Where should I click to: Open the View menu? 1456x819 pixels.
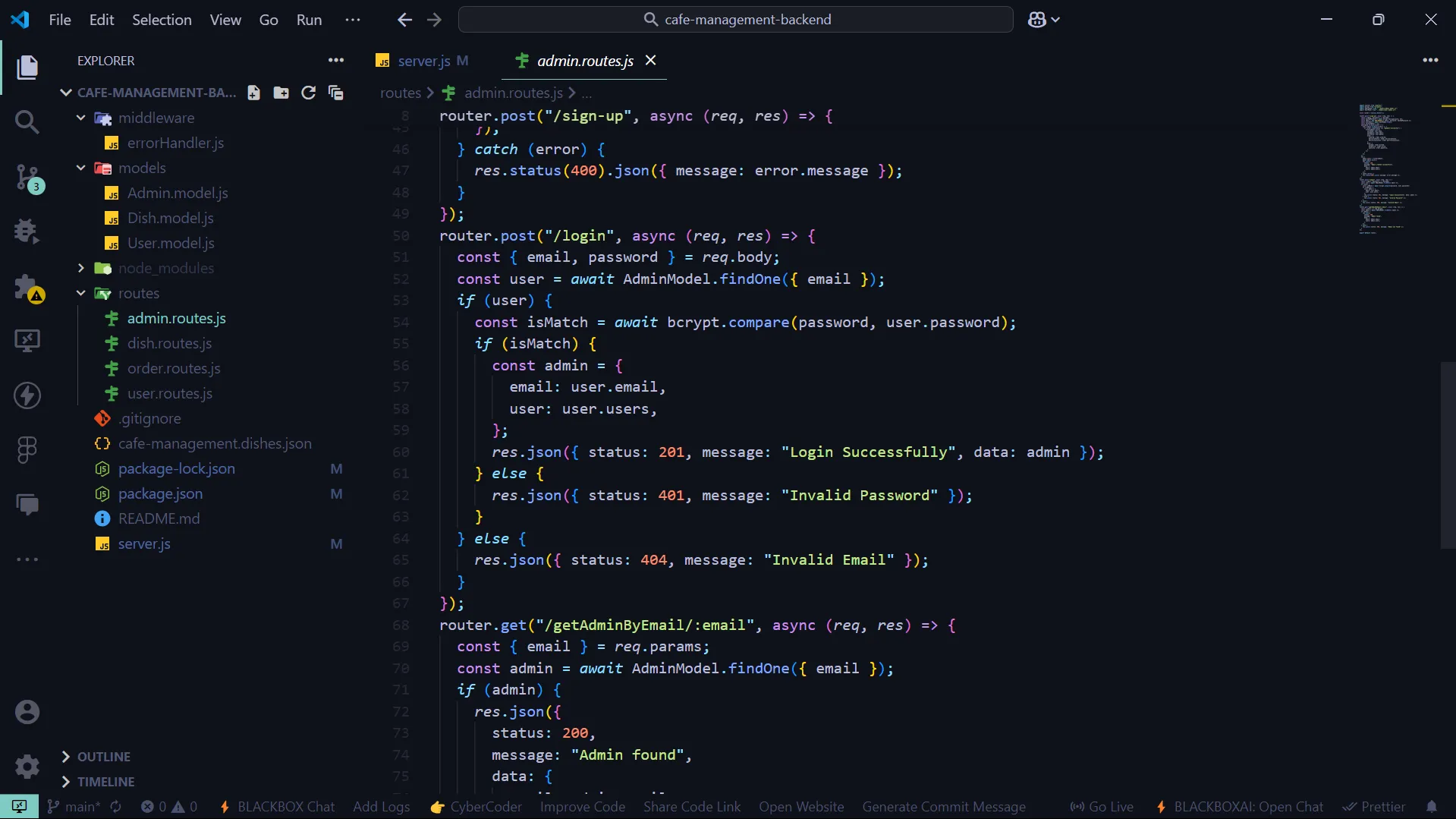[225, 20]
